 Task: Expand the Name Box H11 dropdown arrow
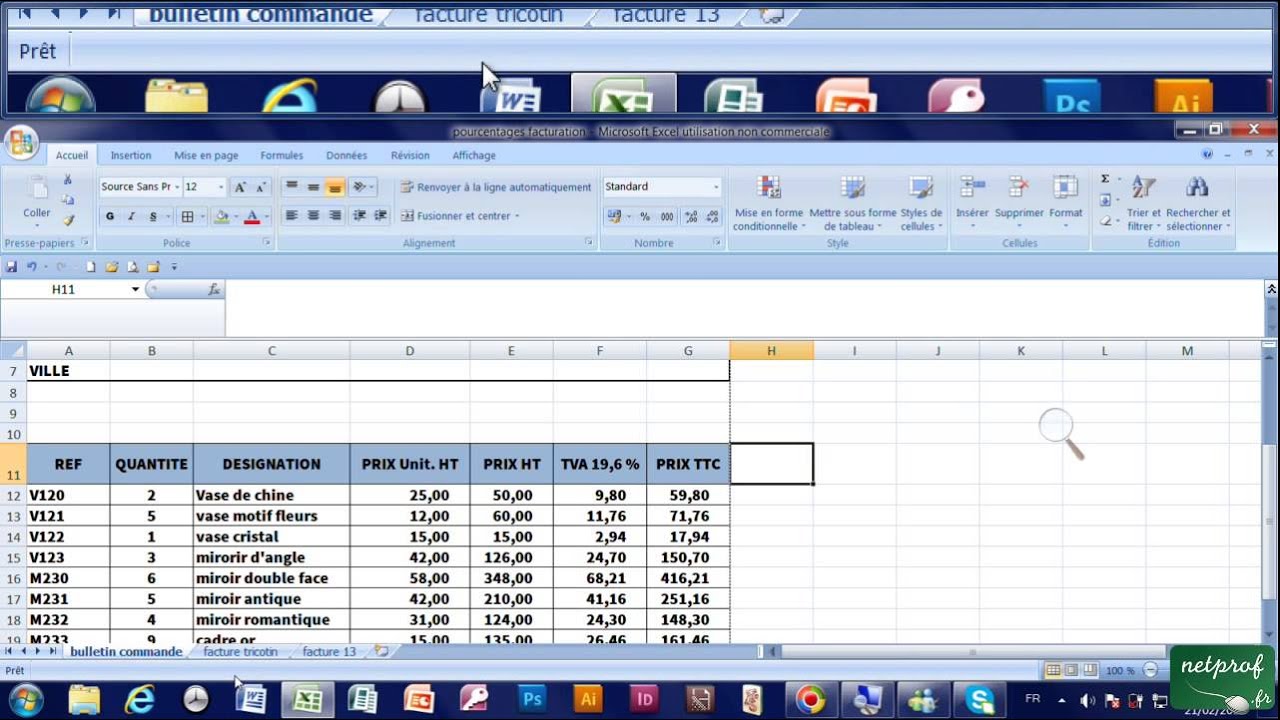point(135,289)
